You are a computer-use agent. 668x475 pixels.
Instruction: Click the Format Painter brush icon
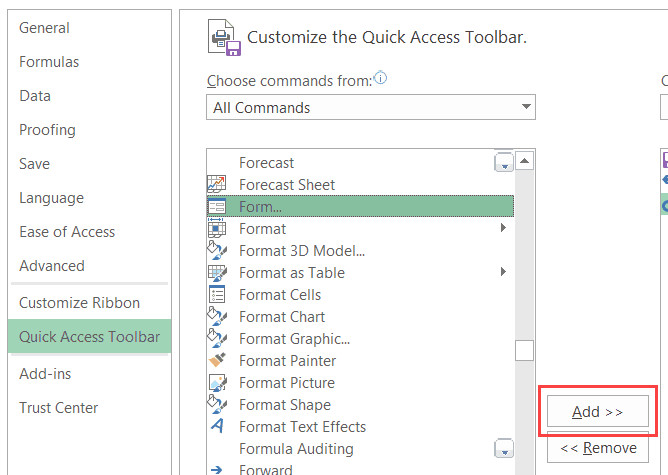coord(217,361)
